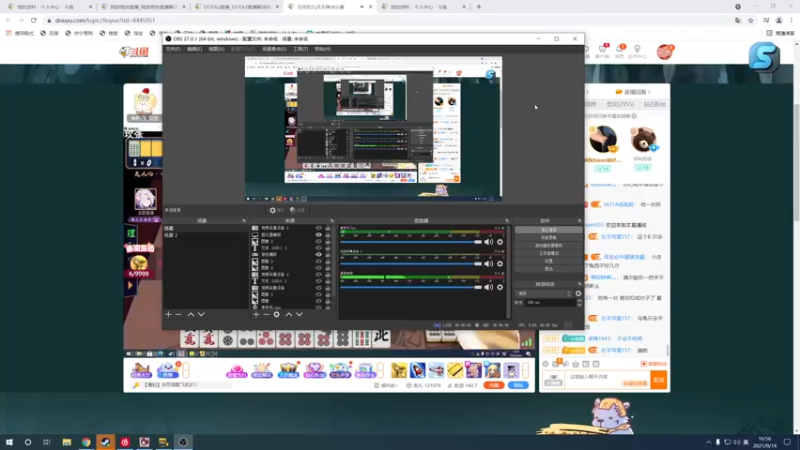Image resolution: width=800 pixels, height=450 pixels.
Task: Open source properties gear below Sources list
Action: [x=277, y=314]
